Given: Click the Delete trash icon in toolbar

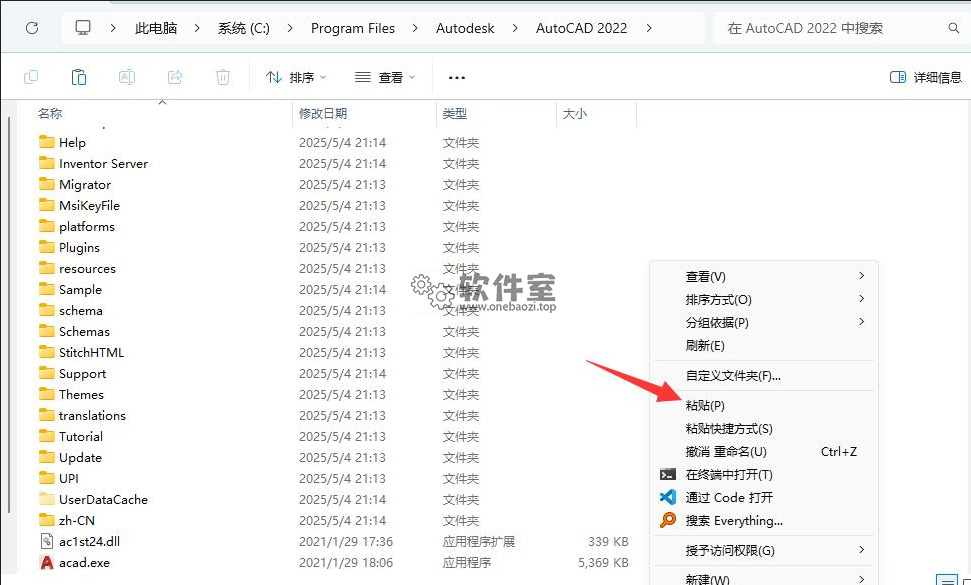Looking at the screenshot, I should click(223, 77).
